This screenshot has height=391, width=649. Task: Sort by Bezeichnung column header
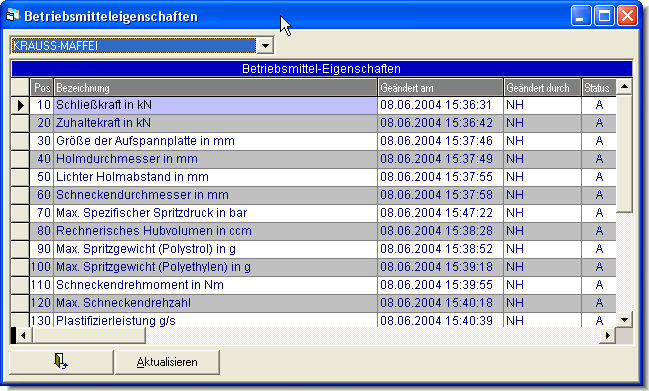pos(215,87)
